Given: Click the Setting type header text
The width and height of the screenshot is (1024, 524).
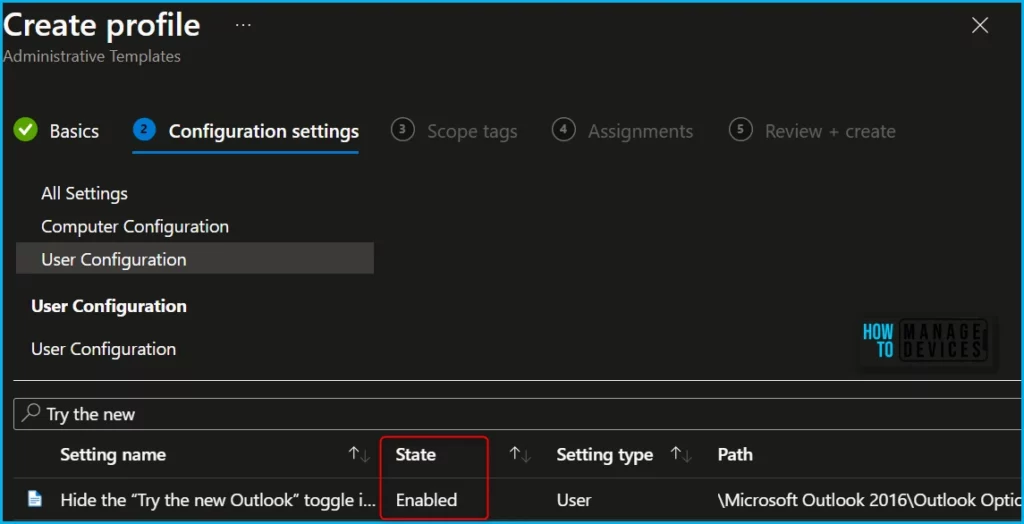Looking at the screenshot, I should coord(605,455).
